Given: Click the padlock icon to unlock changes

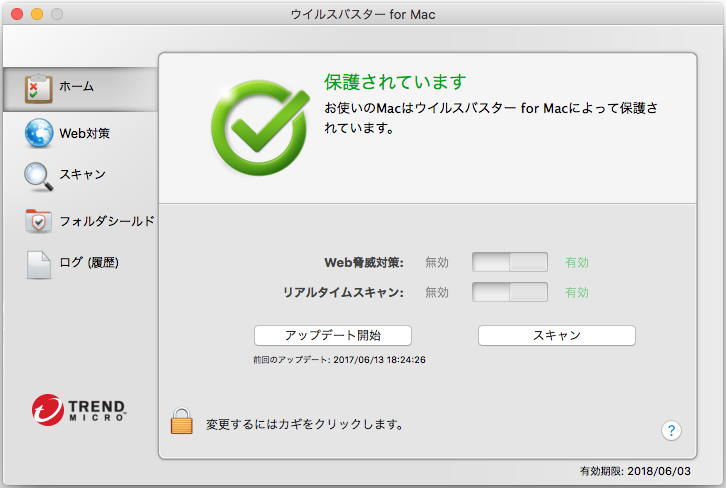Looking at the screenshot, I should pos(182,421).
